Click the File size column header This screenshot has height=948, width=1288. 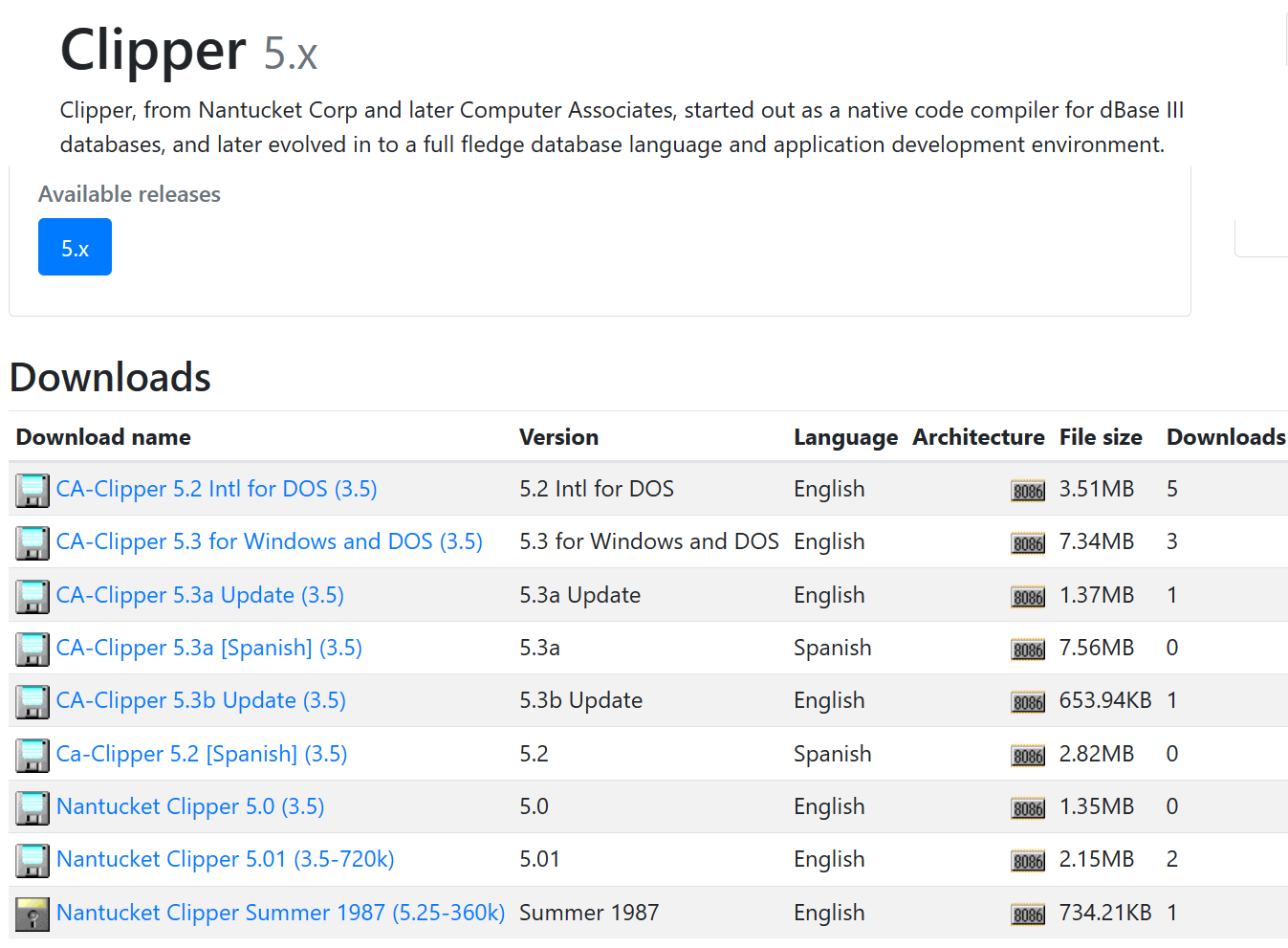1100,437
